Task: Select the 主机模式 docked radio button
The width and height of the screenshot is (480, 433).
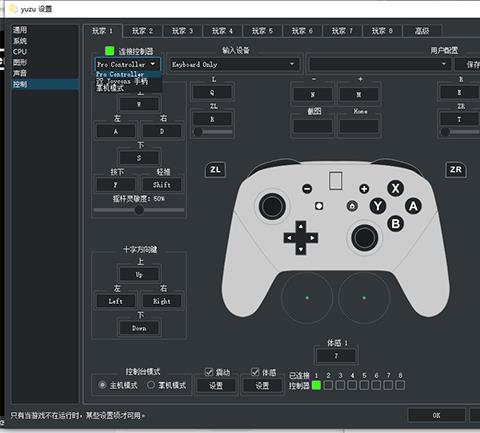Action: [103, 385]
